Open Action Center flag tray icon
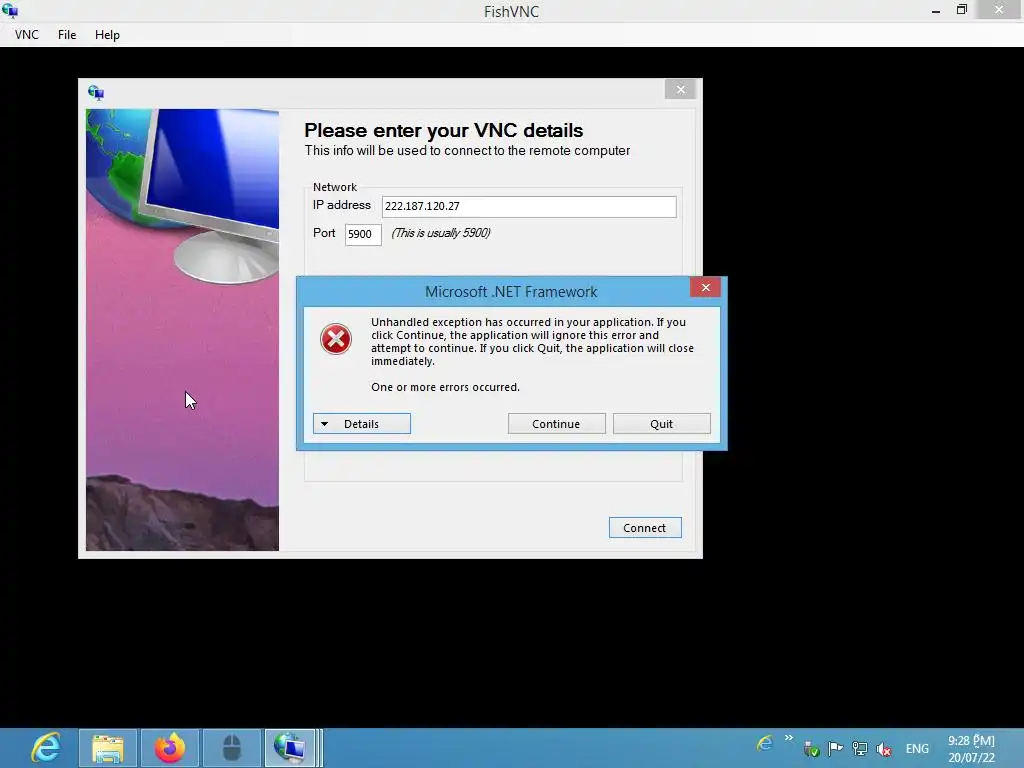This screenshot has height=768, width=1024. coord(835,748)
